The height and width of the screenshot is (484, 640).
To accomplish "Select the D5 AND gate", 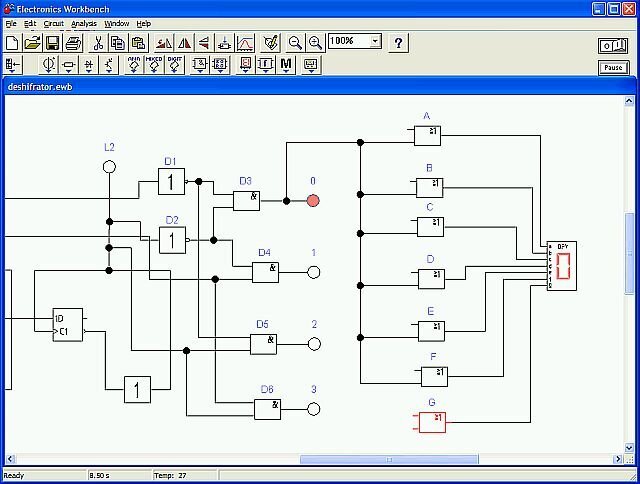I will (x=264, y=344).
